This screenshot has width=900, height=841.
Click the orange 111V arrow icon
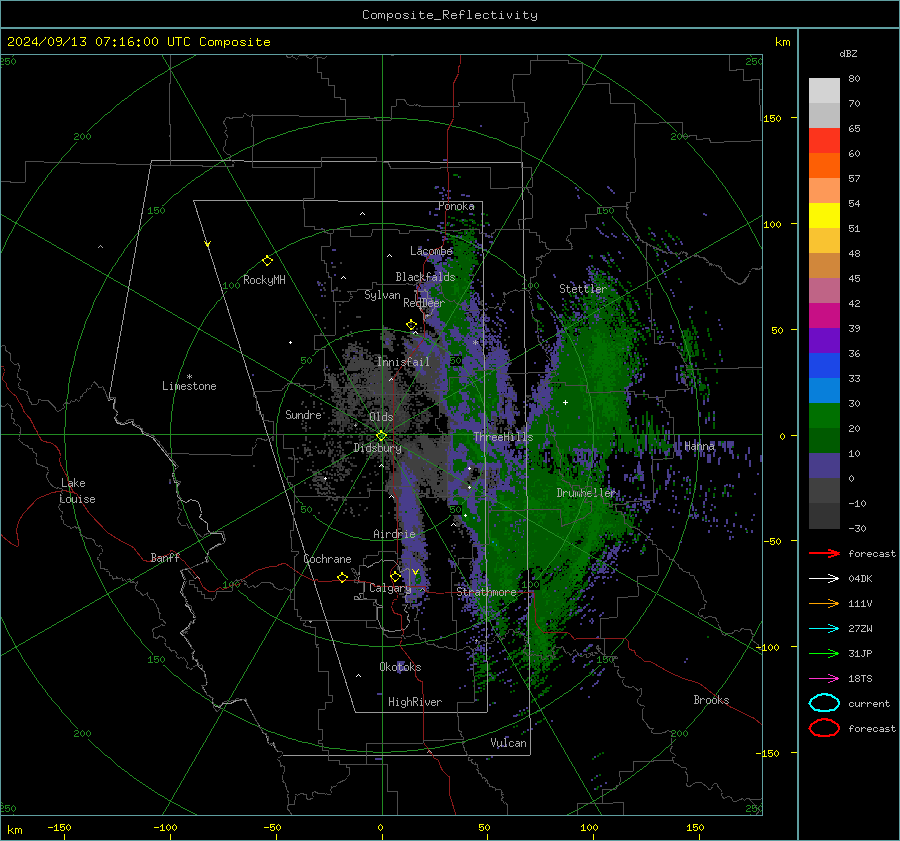click(x=824, y=603)
